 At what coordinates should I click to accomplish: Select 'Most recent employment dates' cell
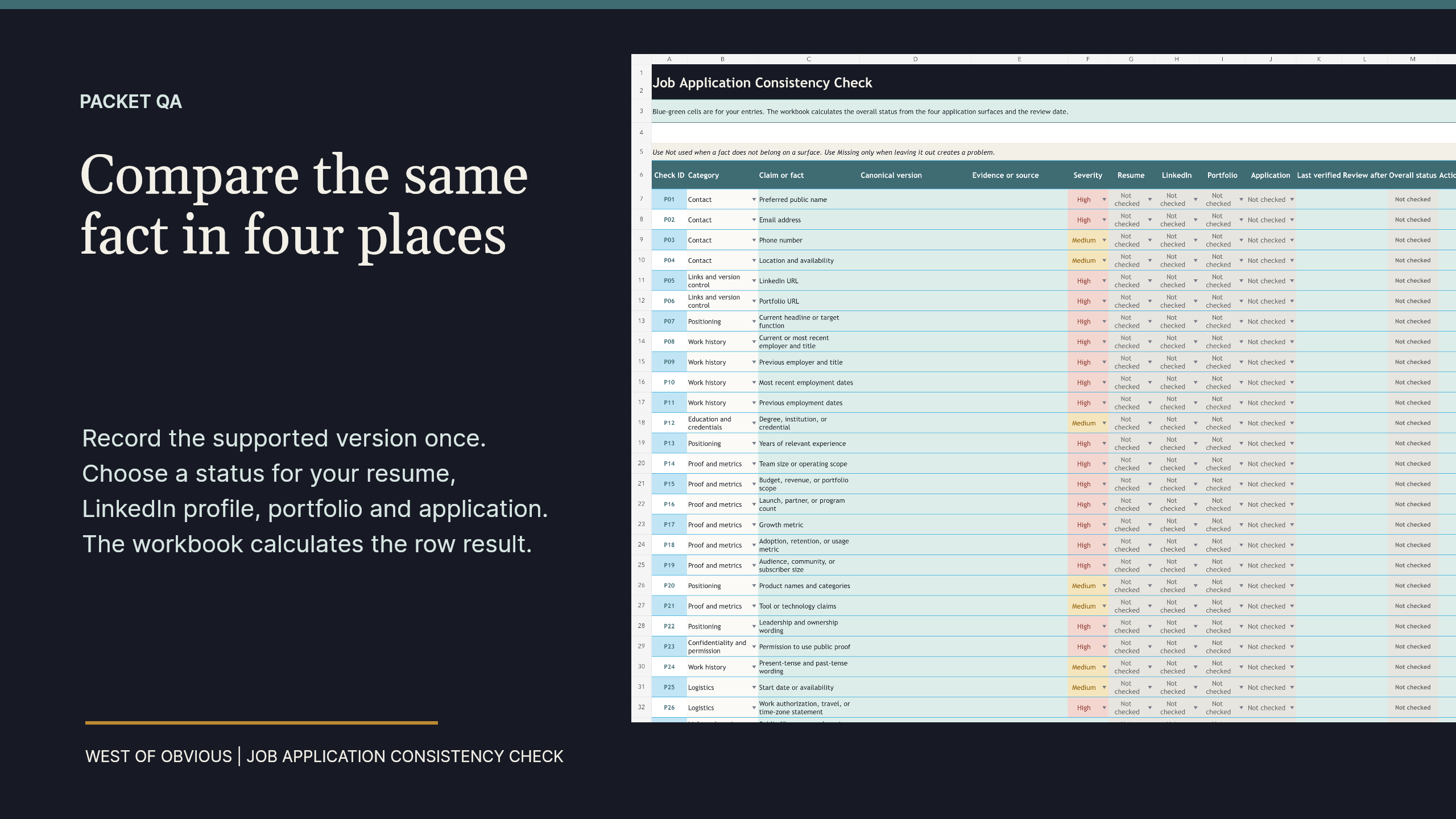pos(808,383)
